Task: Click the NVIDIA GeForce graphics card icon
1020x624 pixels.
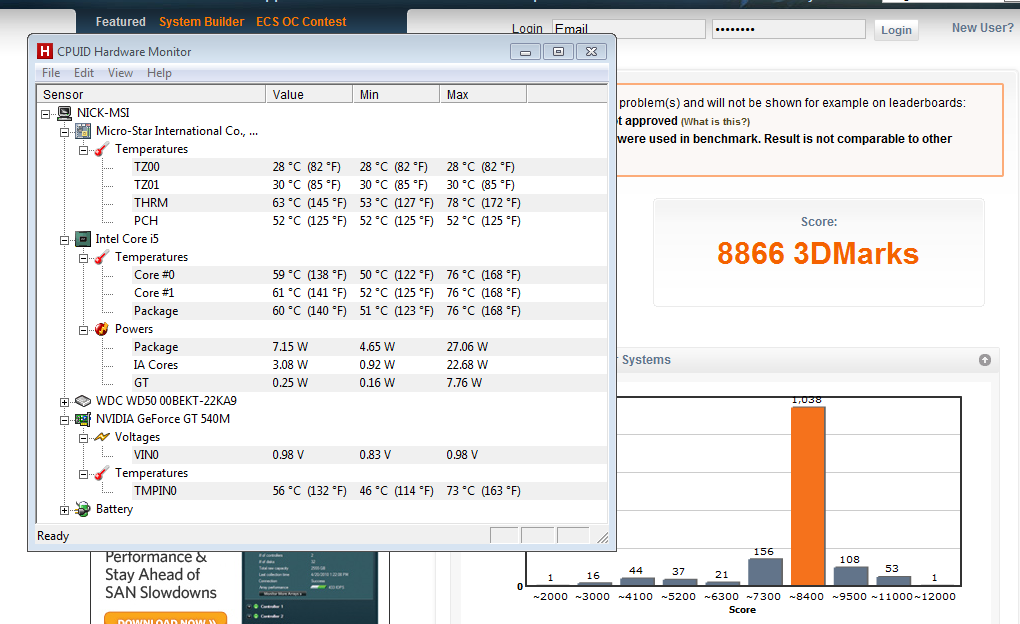Action: point(83,419)
